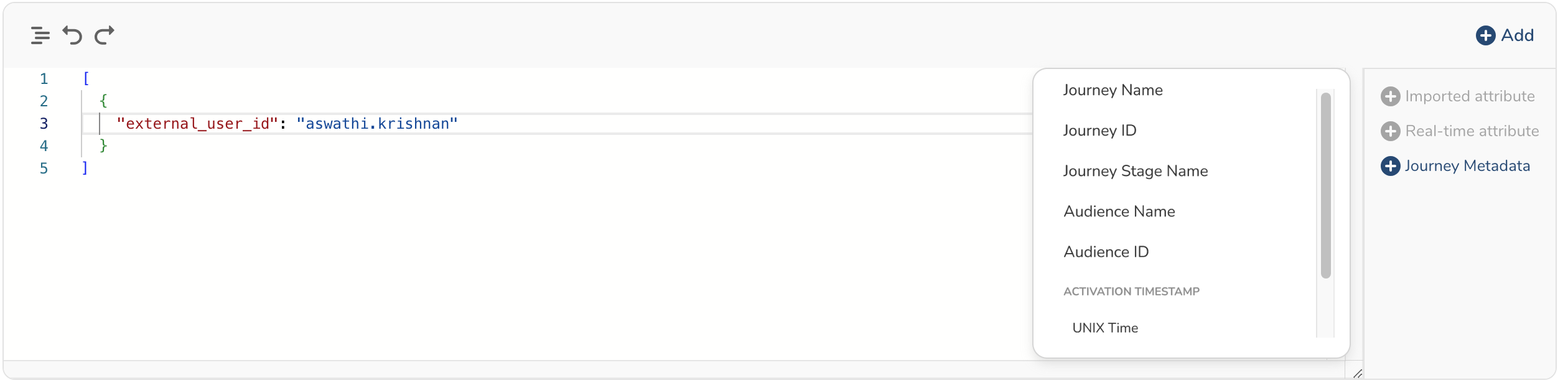Click the Real-time attribute plus icon

pos(1390,131)
